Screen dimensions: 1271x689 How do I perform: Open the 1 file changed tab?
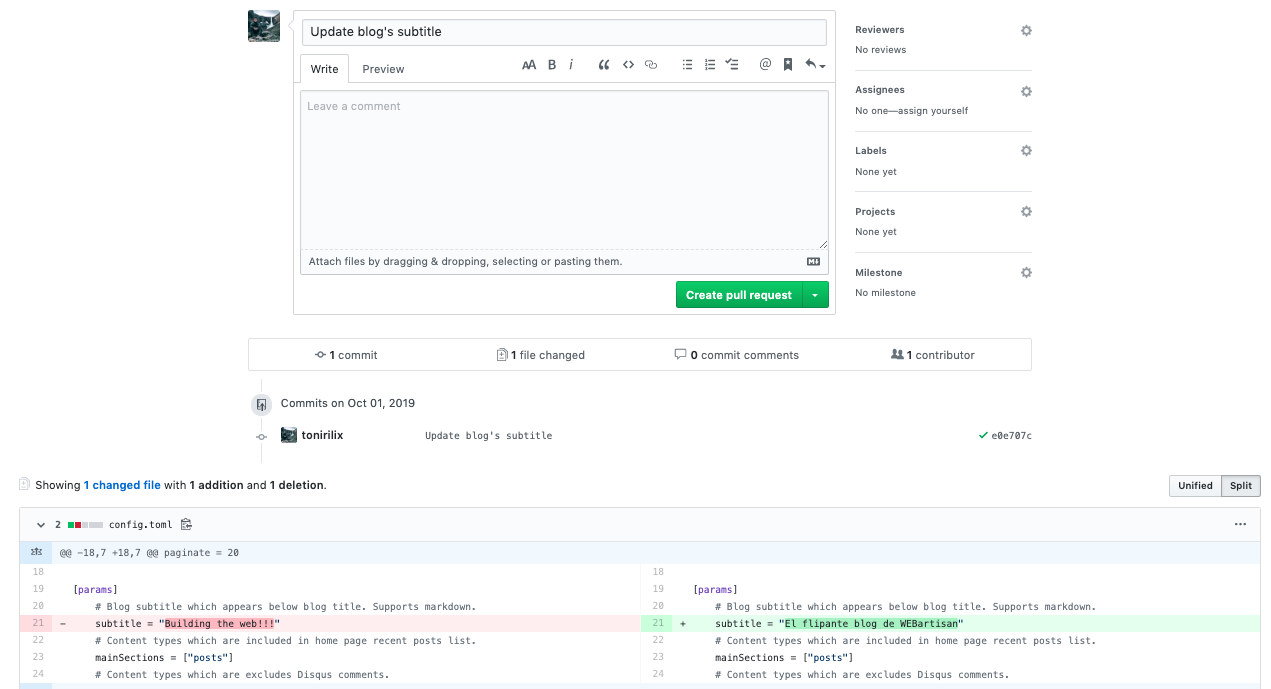click(541, 355)
